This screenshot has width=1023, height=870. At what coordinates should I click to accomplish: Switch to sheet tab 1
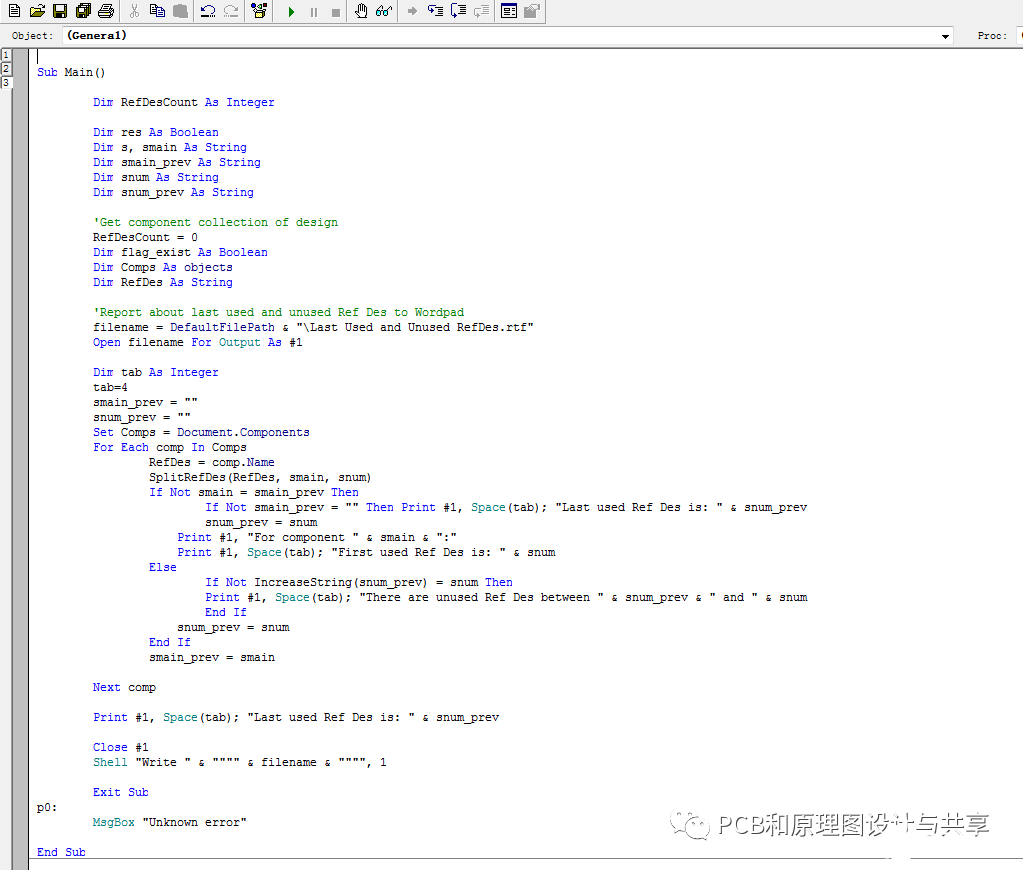point(6,54)
